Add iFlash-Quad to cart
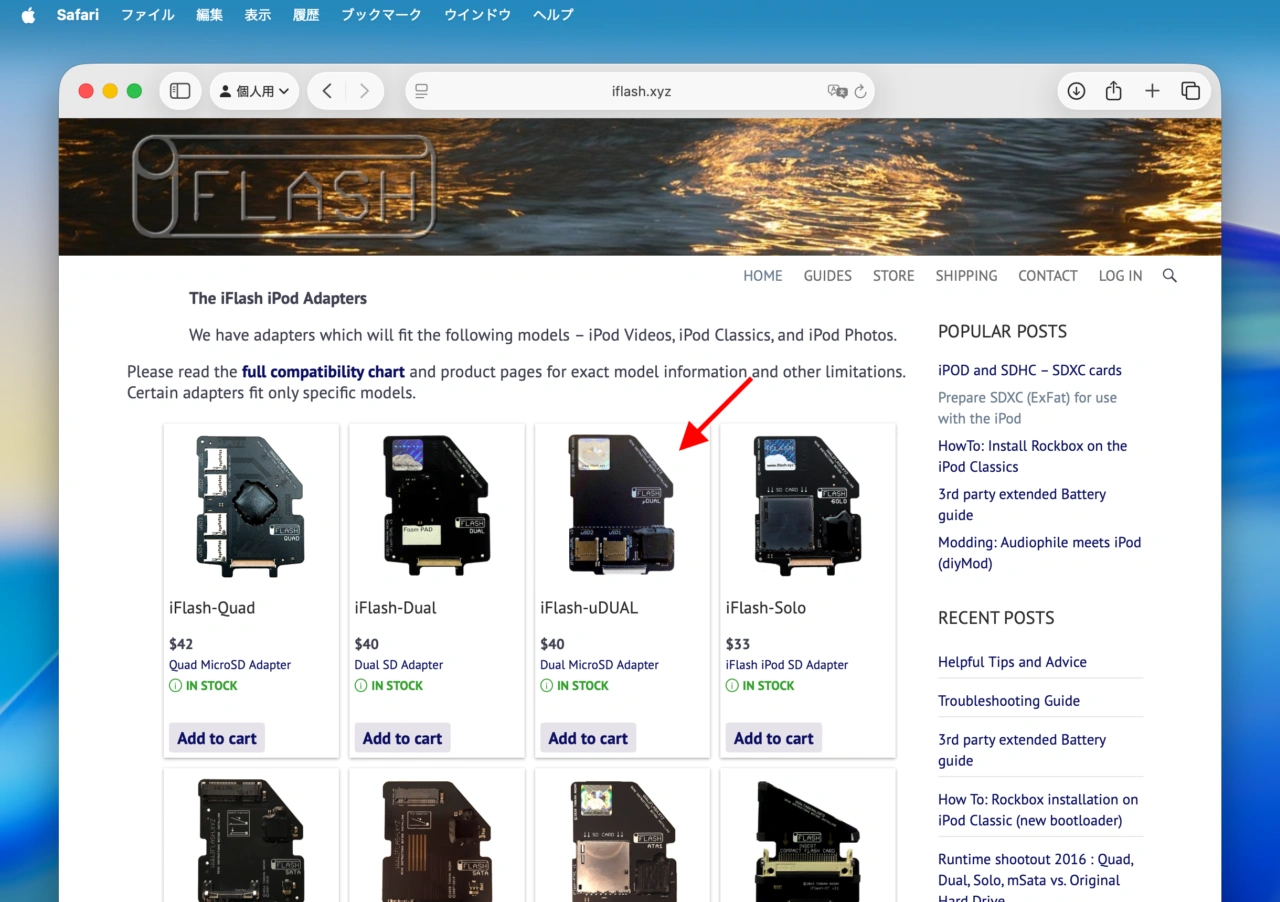 [217, 738]
